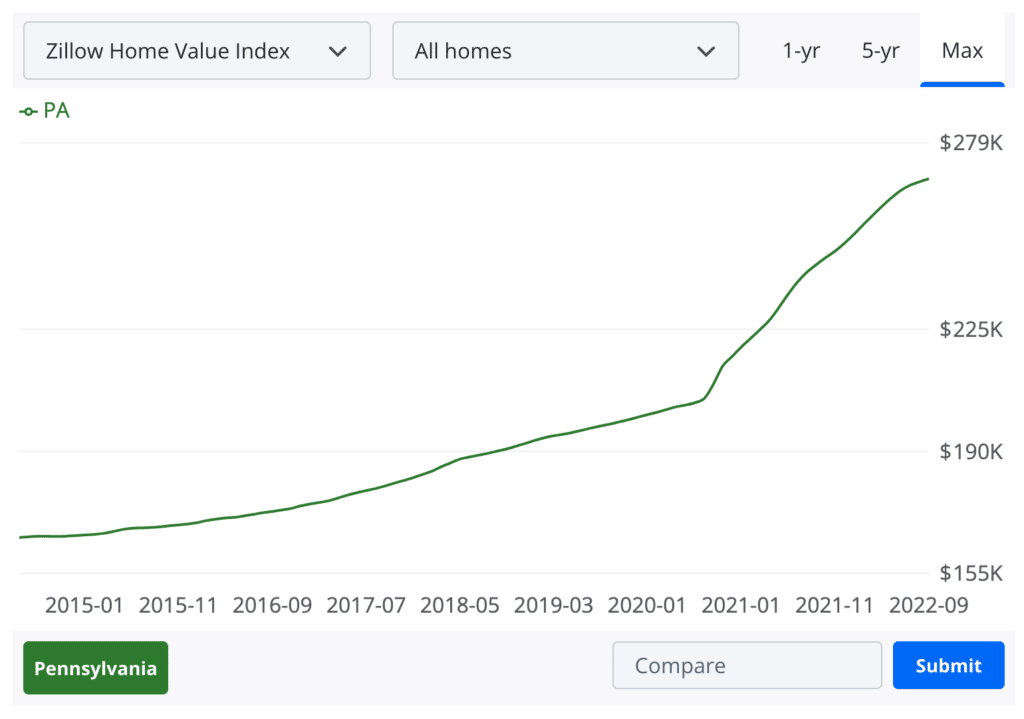Click the 2022-09 date label

coord(929,605)
